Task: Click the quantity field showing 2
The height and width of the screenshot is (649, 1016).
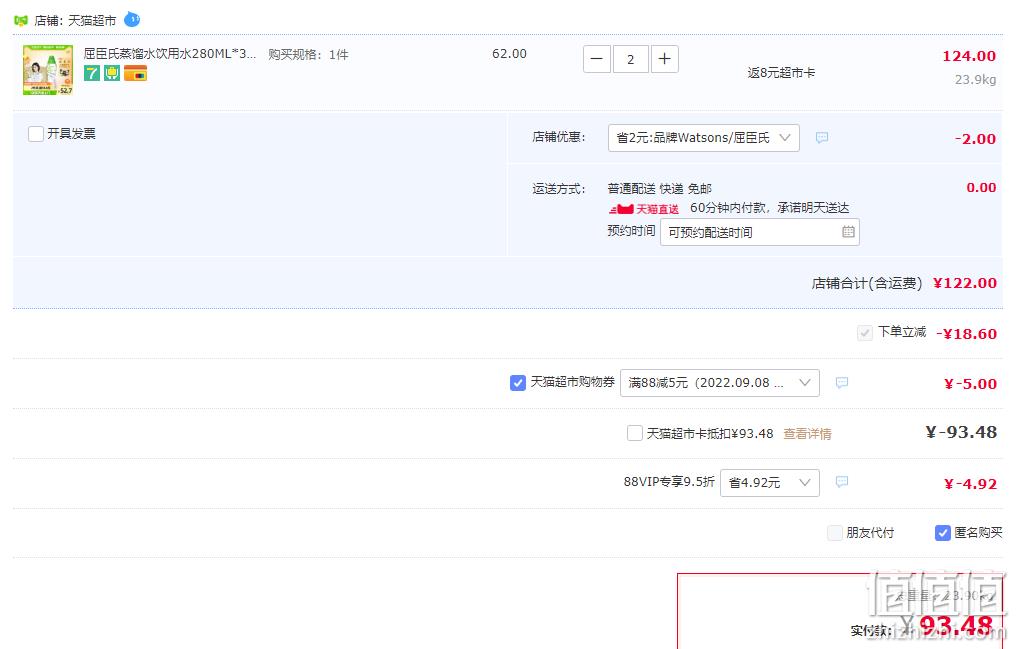Action: point(630,60)
